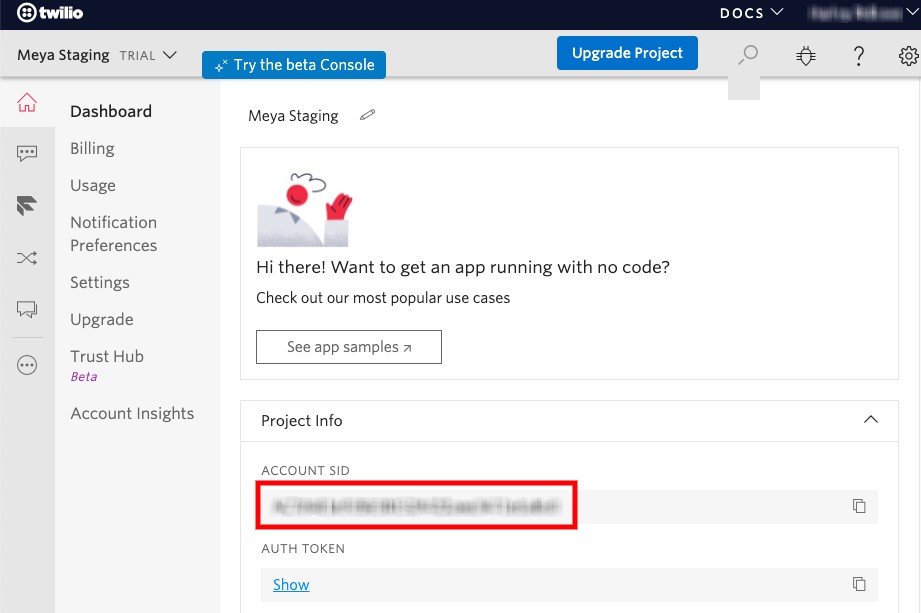Screen dimensions: 921x613
Task: Click the ACCOUNT SID label
Action: pos(305,471)
